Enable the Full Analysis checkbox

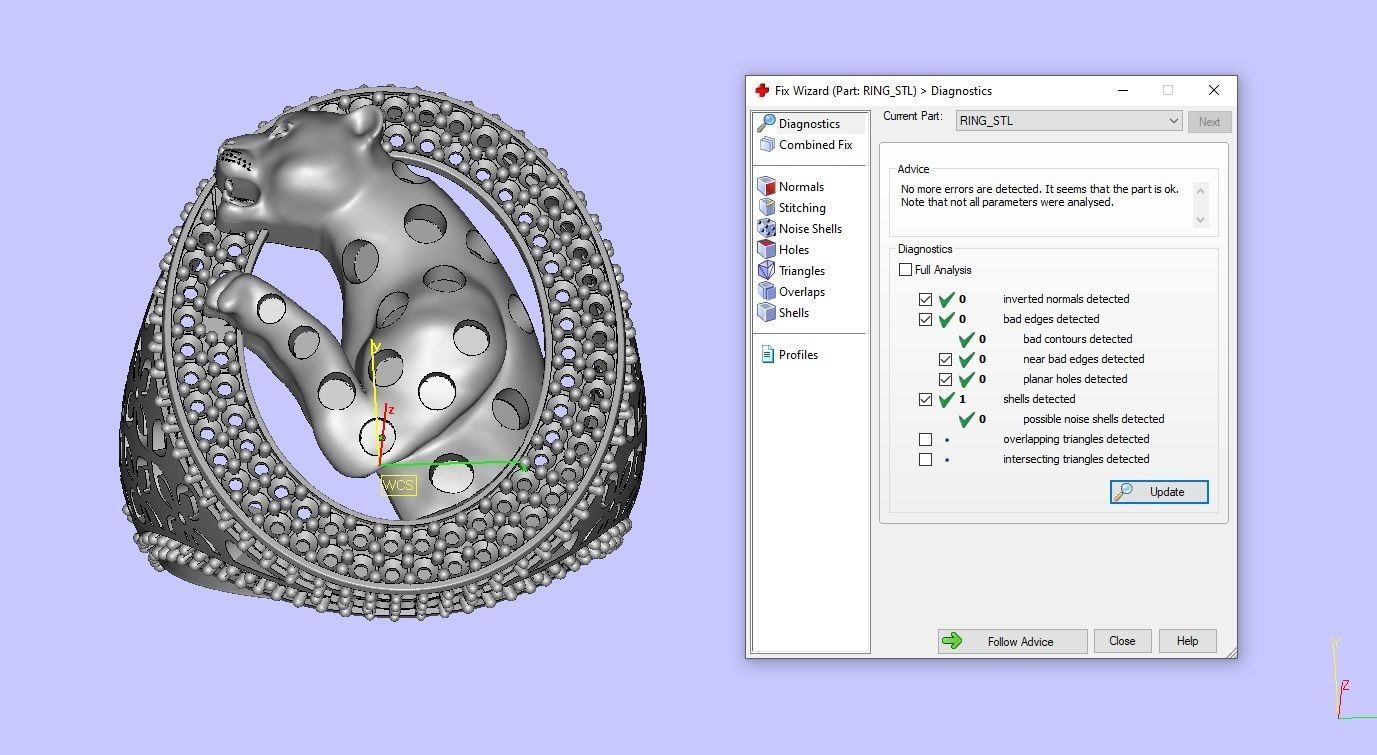[905, 270]
